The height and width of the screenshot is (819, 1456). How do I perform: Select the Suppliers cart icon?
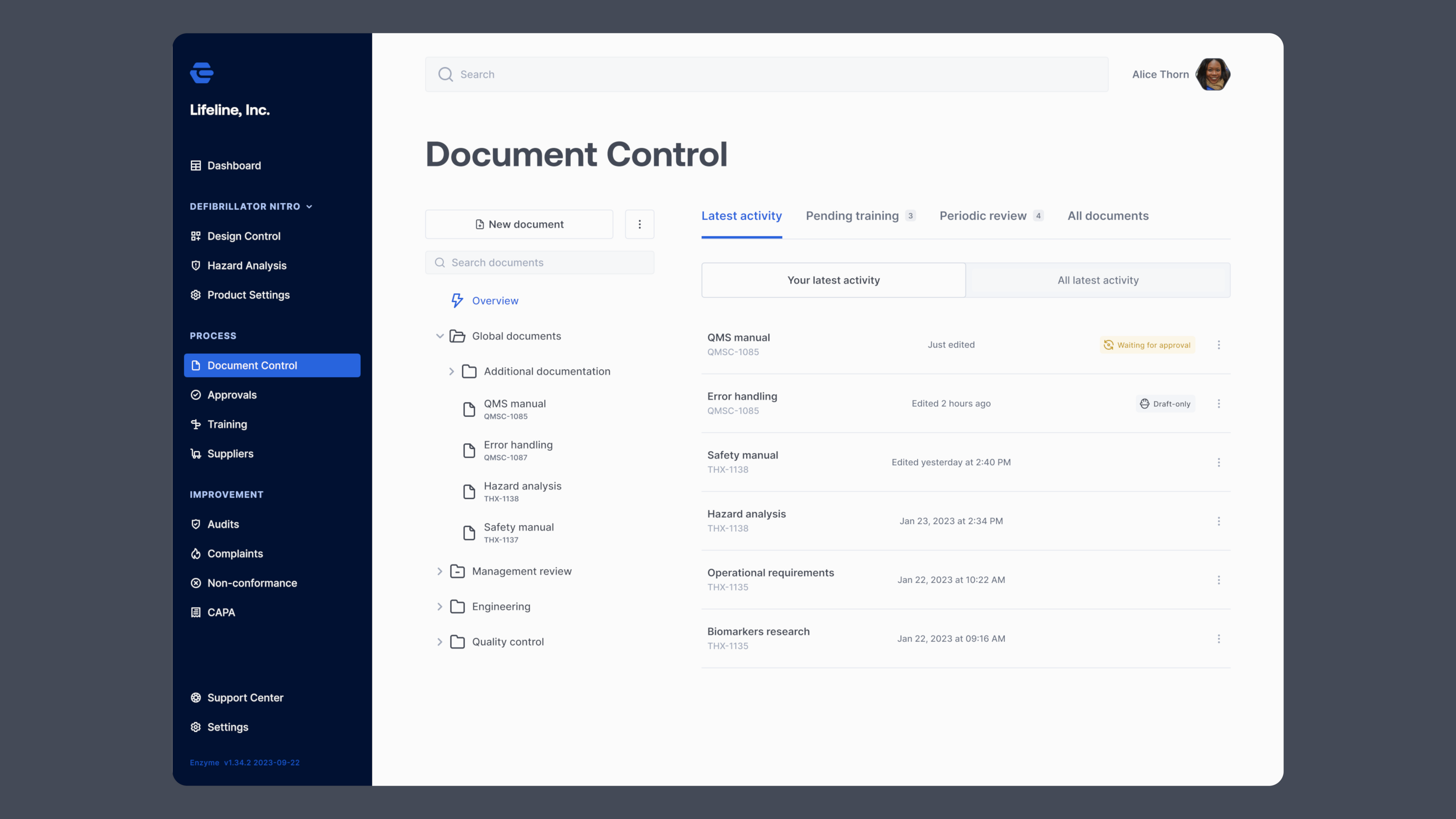point(196,454)
